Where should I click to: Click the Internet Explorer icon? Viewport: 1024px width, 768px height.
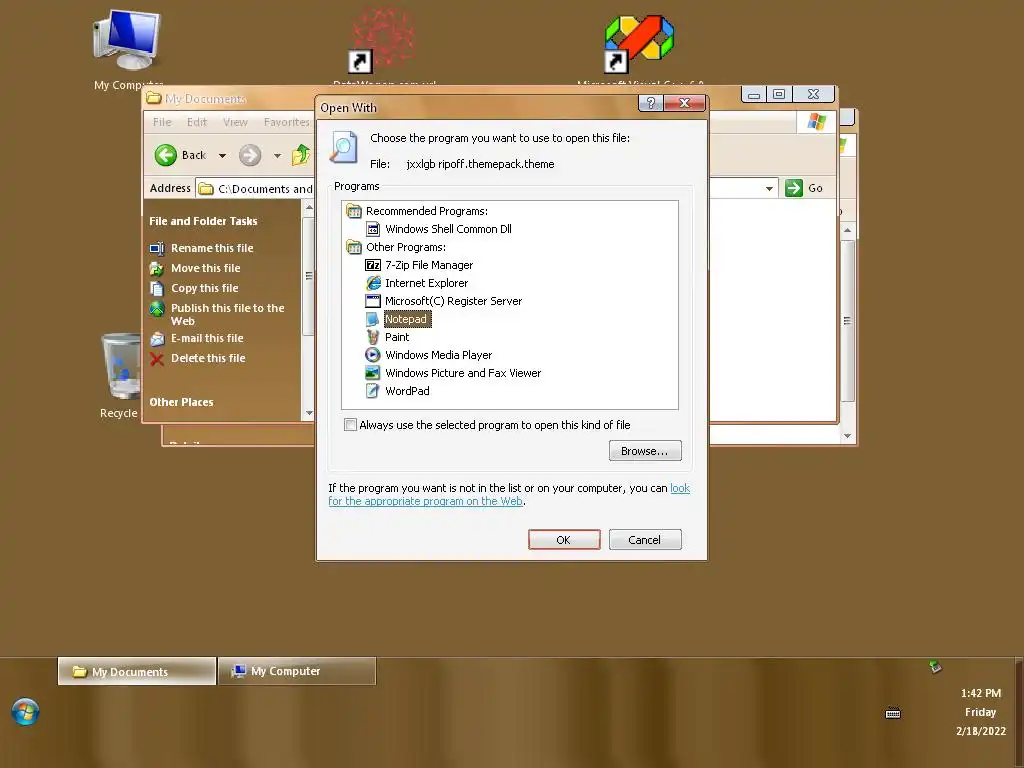(x=373, y=283)
